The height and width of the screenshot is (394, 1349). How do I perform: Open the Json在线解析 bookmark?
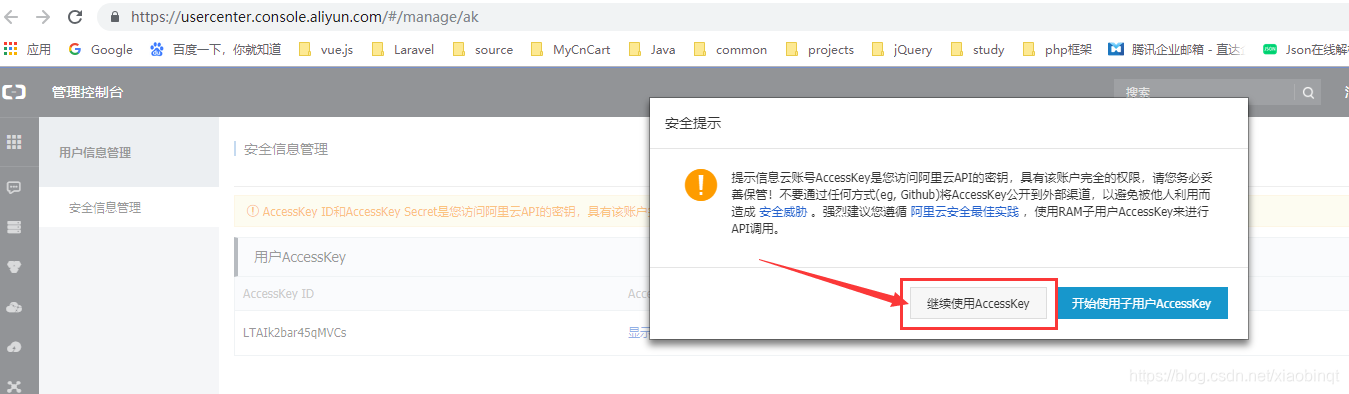point(1305,49)
